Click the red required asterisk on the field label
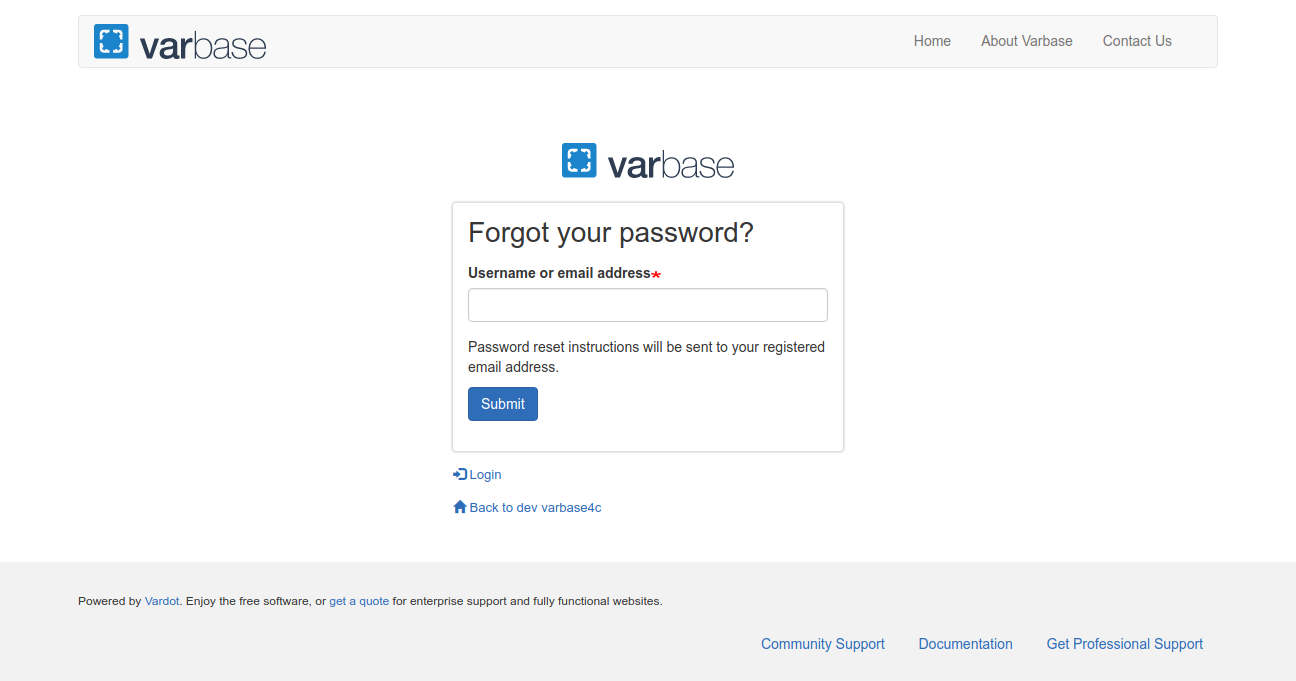Image resolution: width=1296 pixels, height=681 pixels. pyautogui.click(x=656, y=274)
